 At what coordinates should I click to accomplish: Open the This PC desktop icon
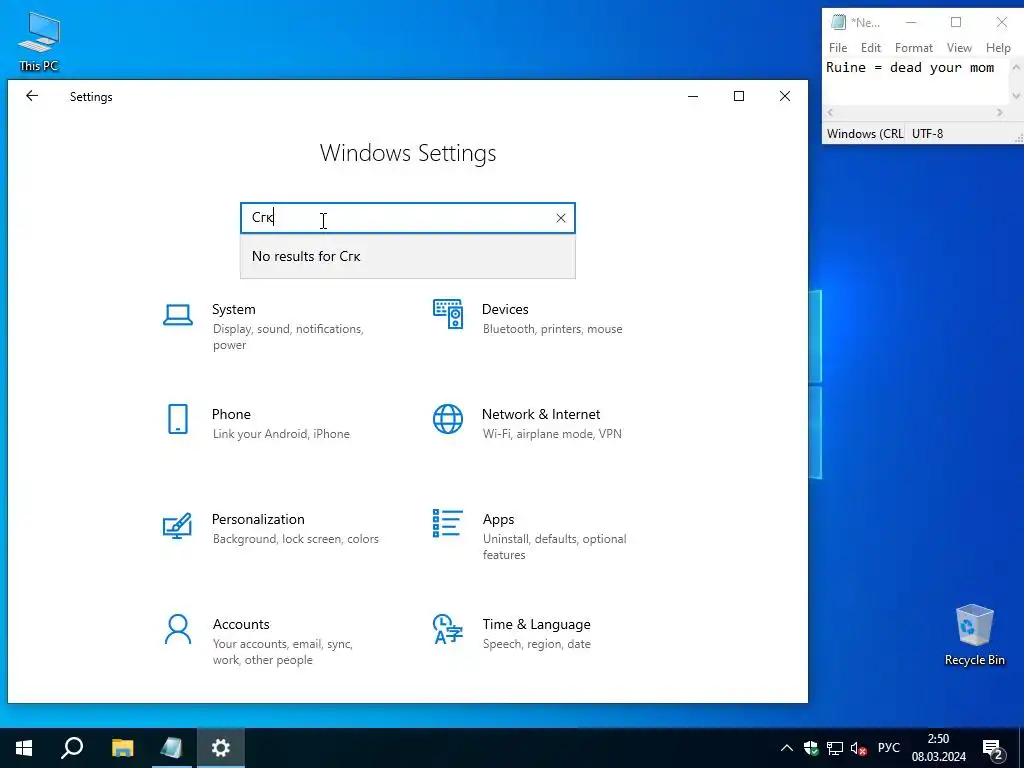pyautogui.click(x=39, y=42)
